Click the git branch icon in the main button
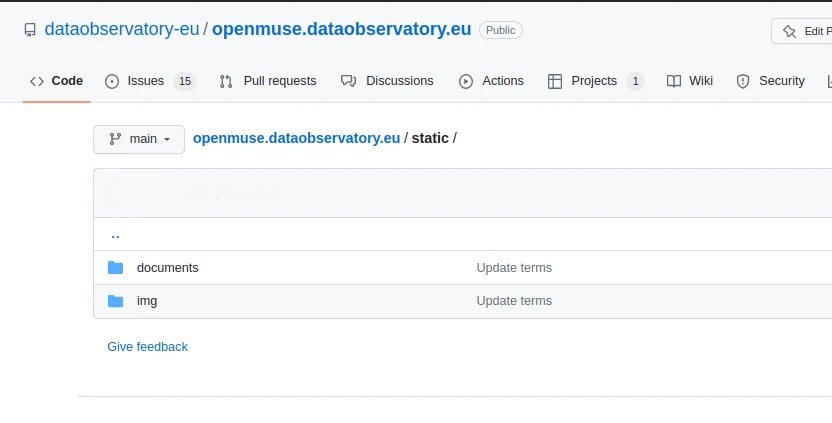 pyautogui.click(x=115, y=139)
